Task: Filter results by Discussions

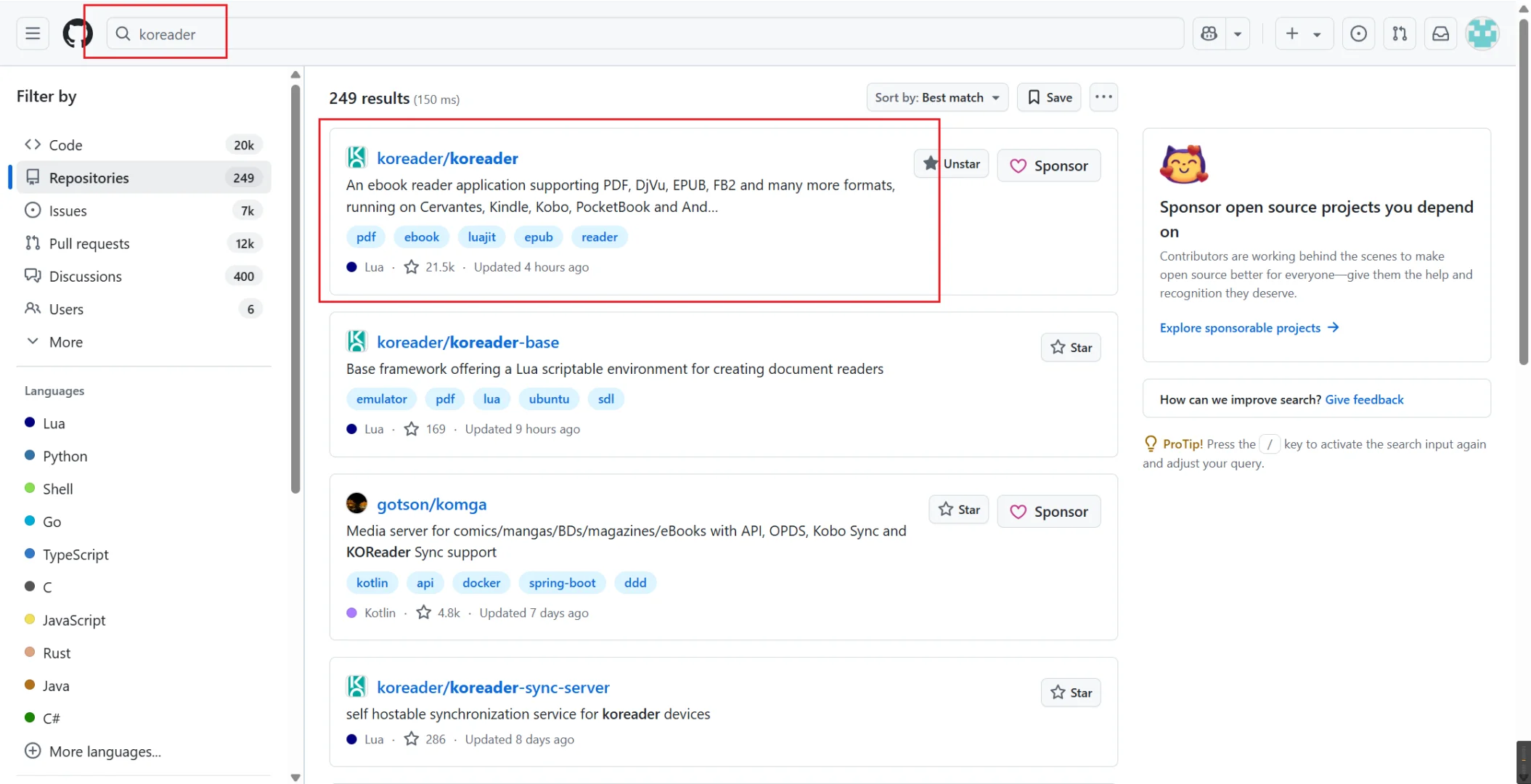Action: 144,276
